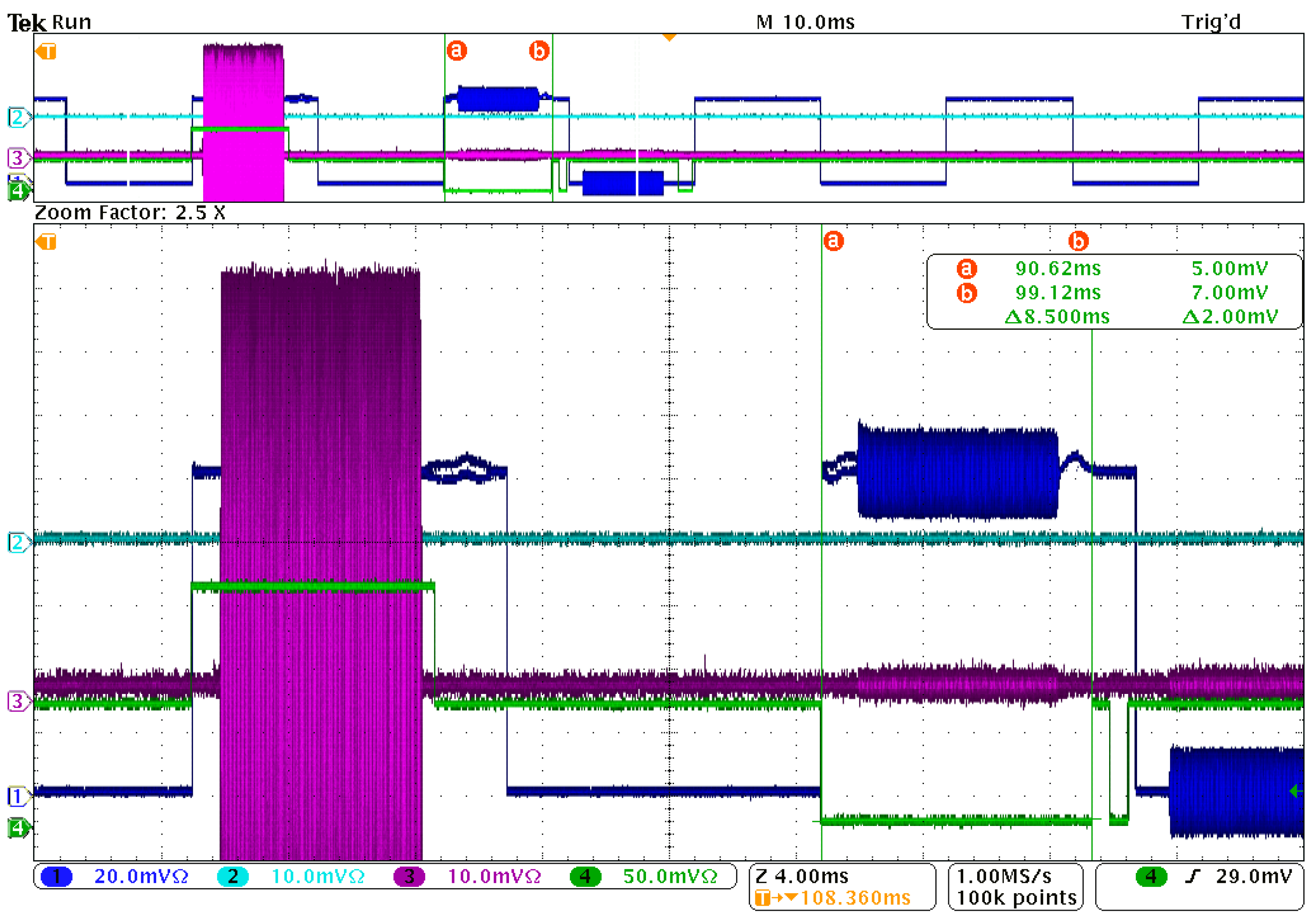Click cursor 'a' marker in overview window
1316x920 pixels.
tap(457, 51)
